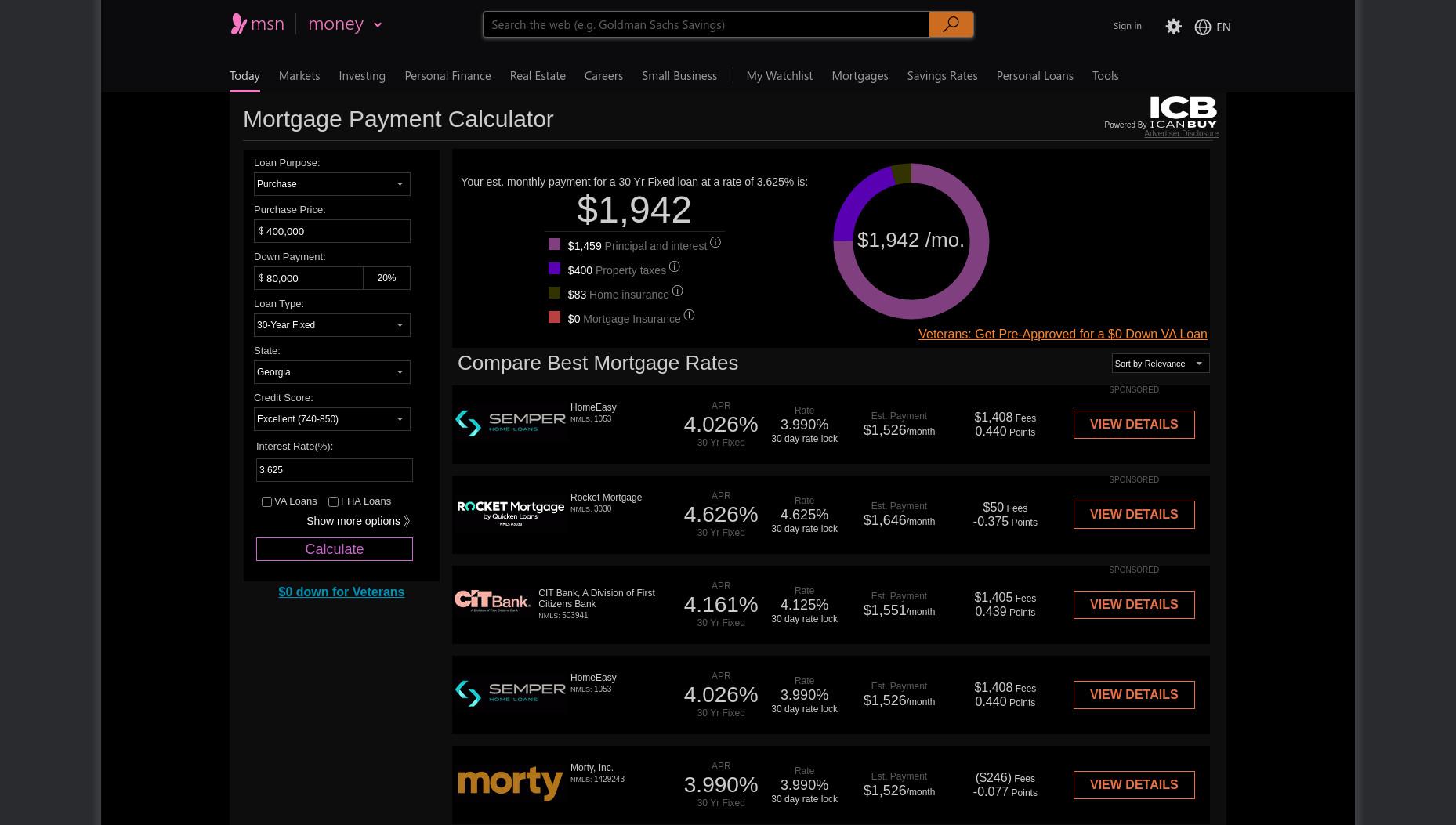This screenshot has height=825, width=1456.
Task: Click the Interest Rate input field
Action: tap(335, 470)
